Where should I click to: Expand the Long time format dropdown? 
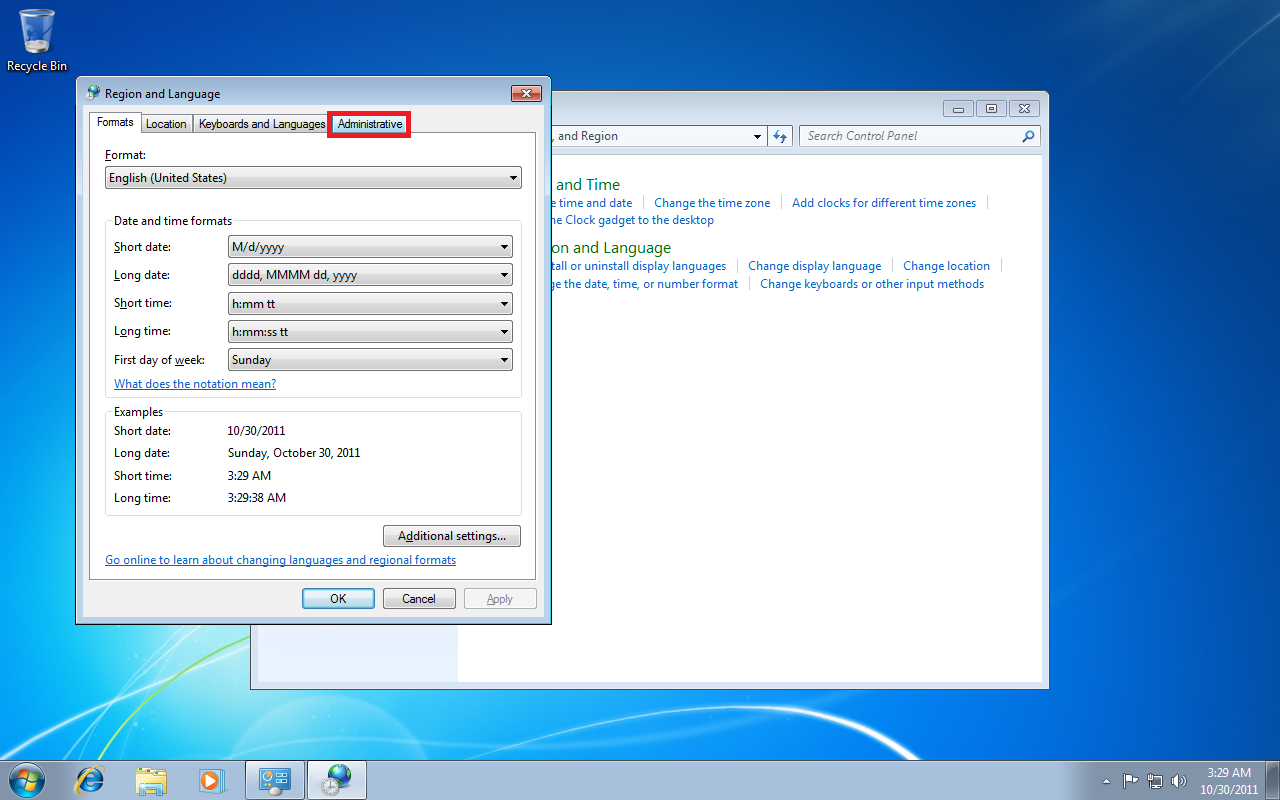[x=370, y=331]
